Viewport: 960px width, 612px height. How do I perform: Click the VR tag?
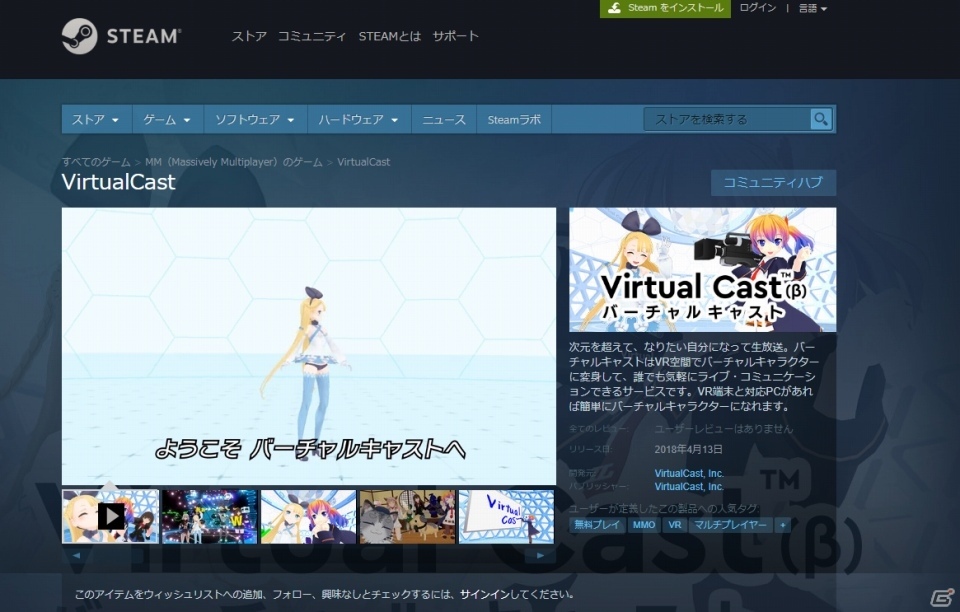point(675,525)
